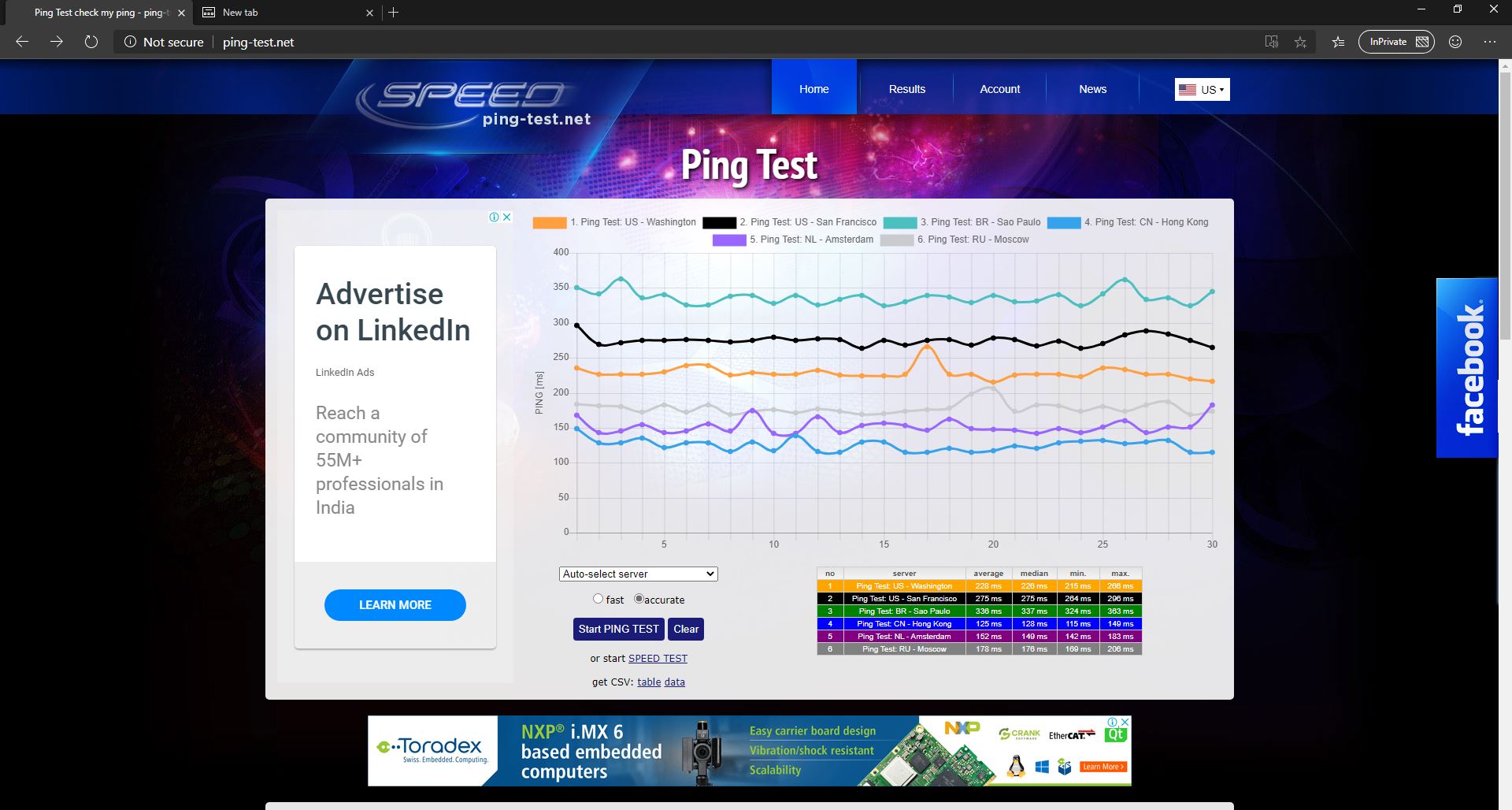The image size is (1512, 810).
Task: Toggle the US - Washington orange legend swatch
Action: click(550, 223)
